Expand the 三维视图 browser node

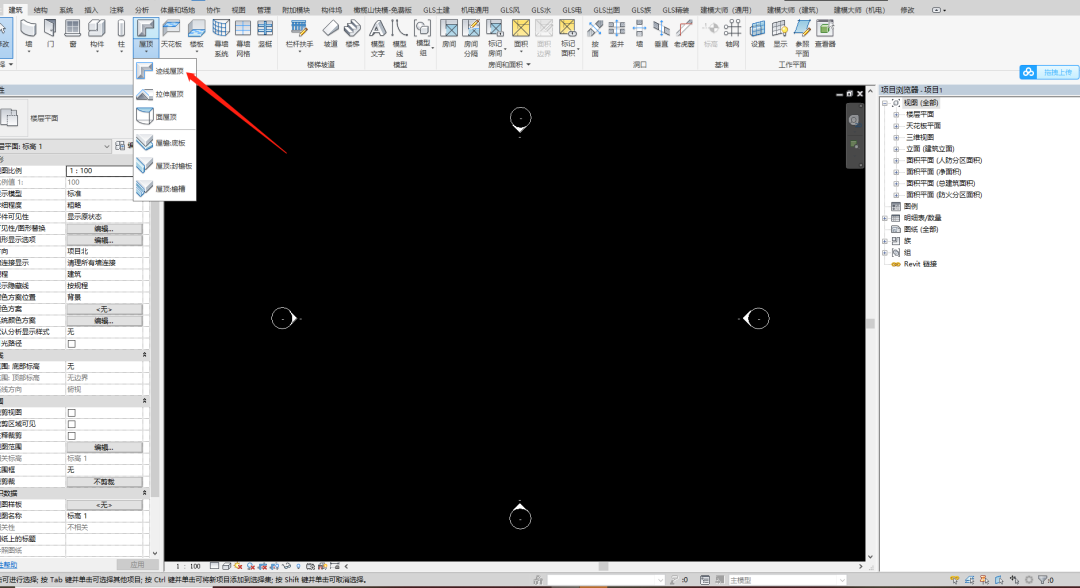click(896, 137)
